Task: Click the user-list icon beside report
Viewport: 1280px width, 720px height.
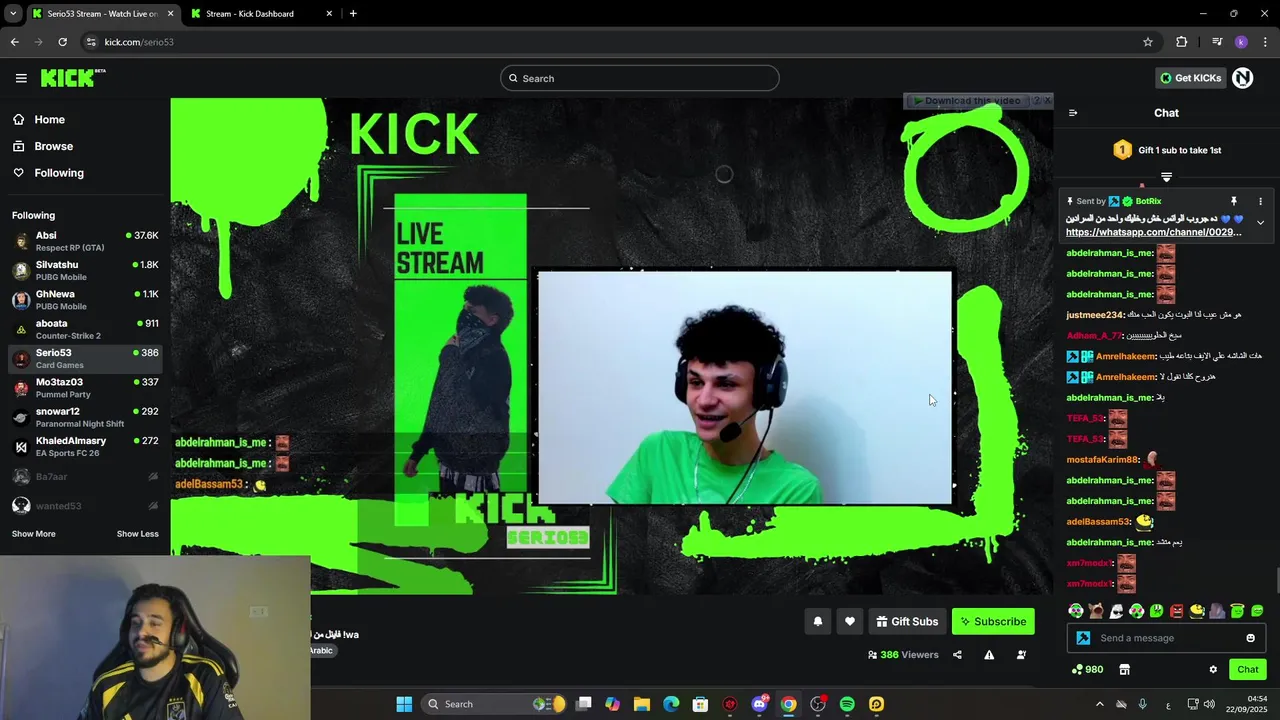Action: click(x=1021, y=655)
